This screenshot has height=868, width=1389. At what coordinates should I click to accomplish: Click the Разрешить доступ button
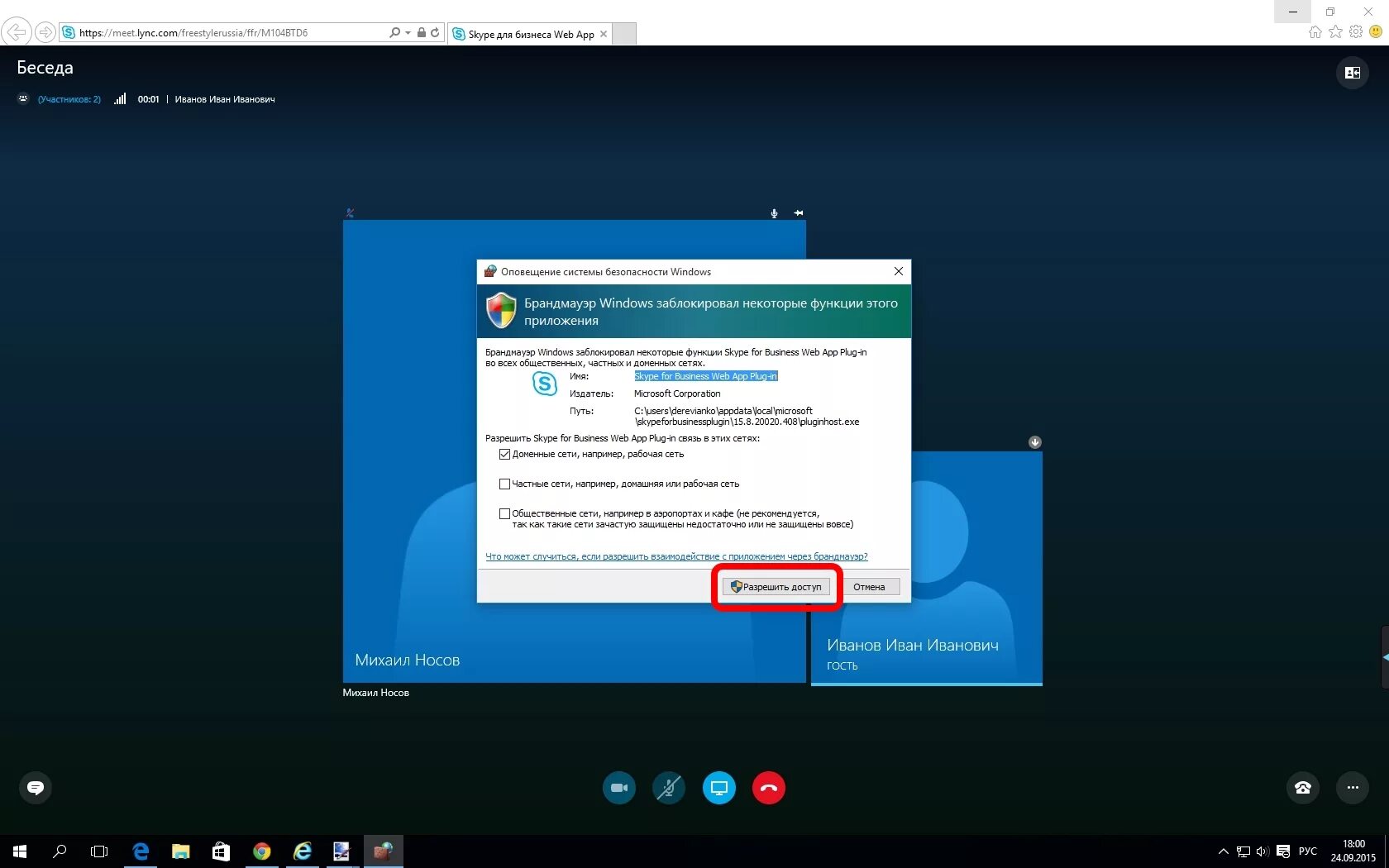tap(776, 587)
